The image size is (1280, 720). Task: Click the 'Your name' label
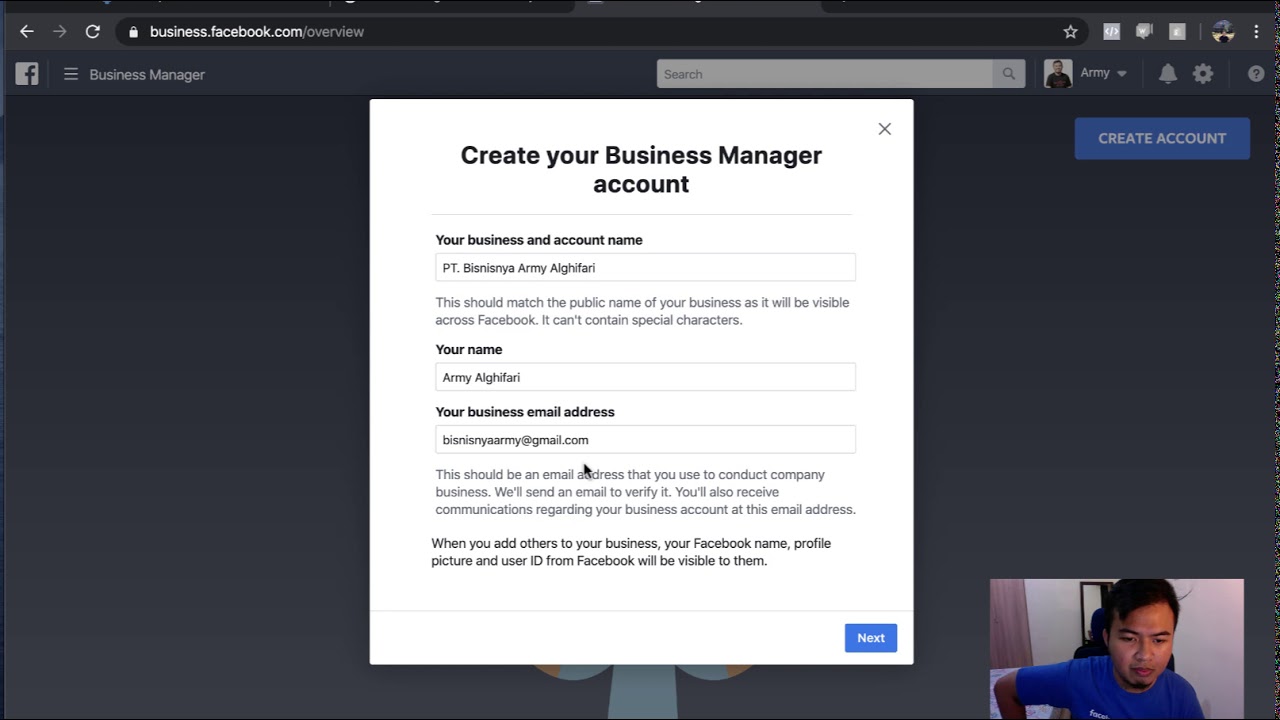469,349
